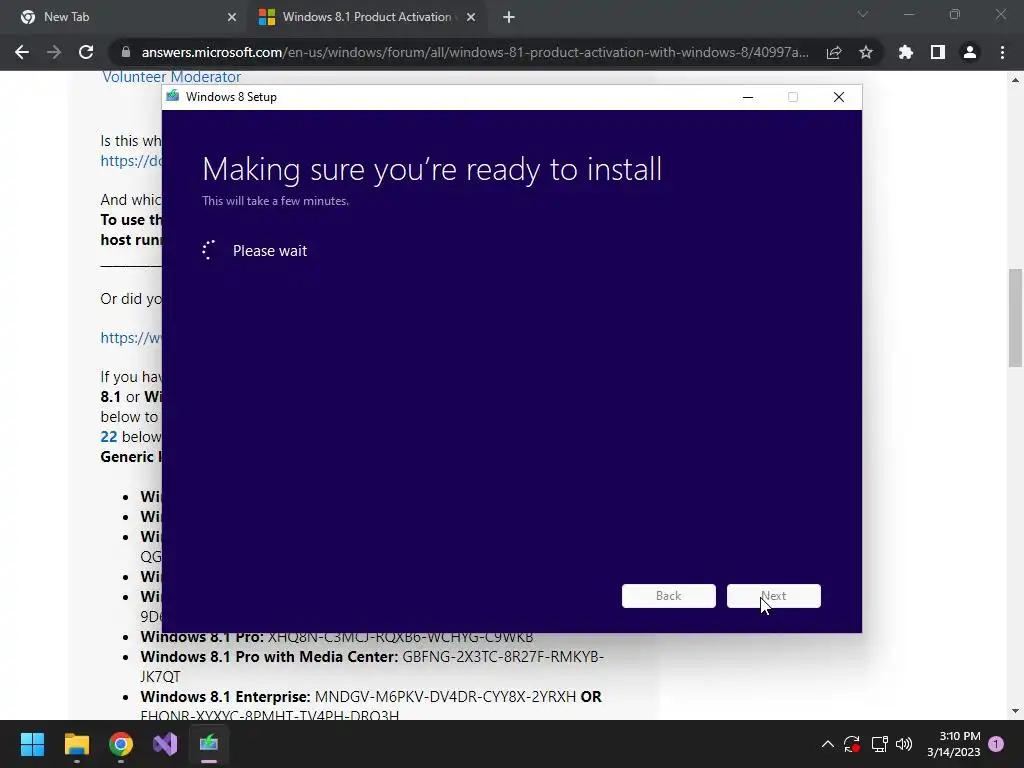Viewport: 1024px width, 768px height.
Task: Click the URL address bar
Action: point(475,52)
